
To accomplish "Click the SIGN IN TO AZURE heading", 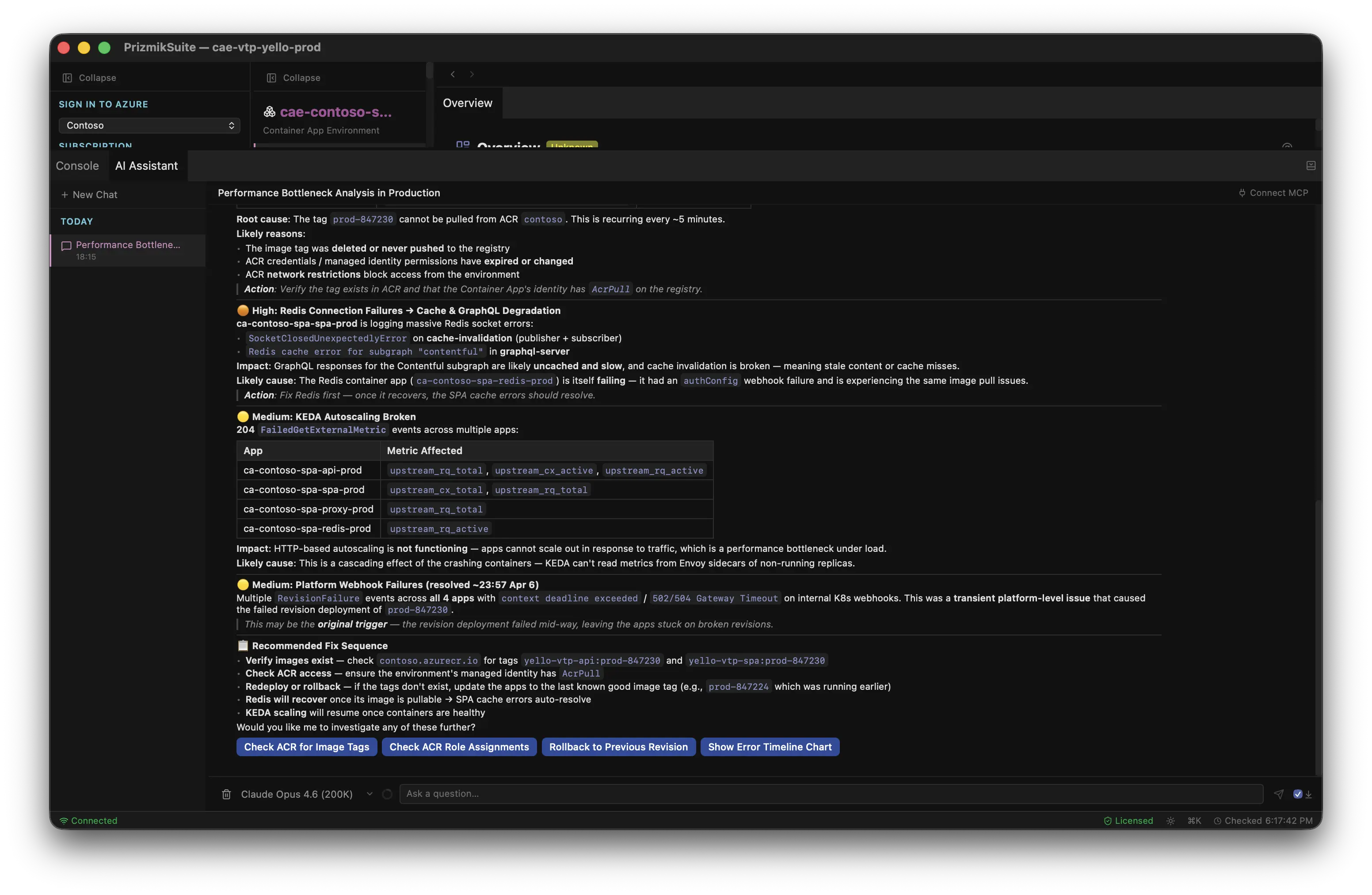I will coord(103,104).
